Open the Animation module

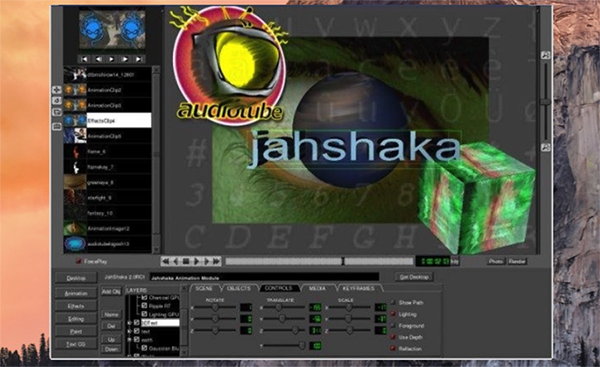click(x=76, y=294)
